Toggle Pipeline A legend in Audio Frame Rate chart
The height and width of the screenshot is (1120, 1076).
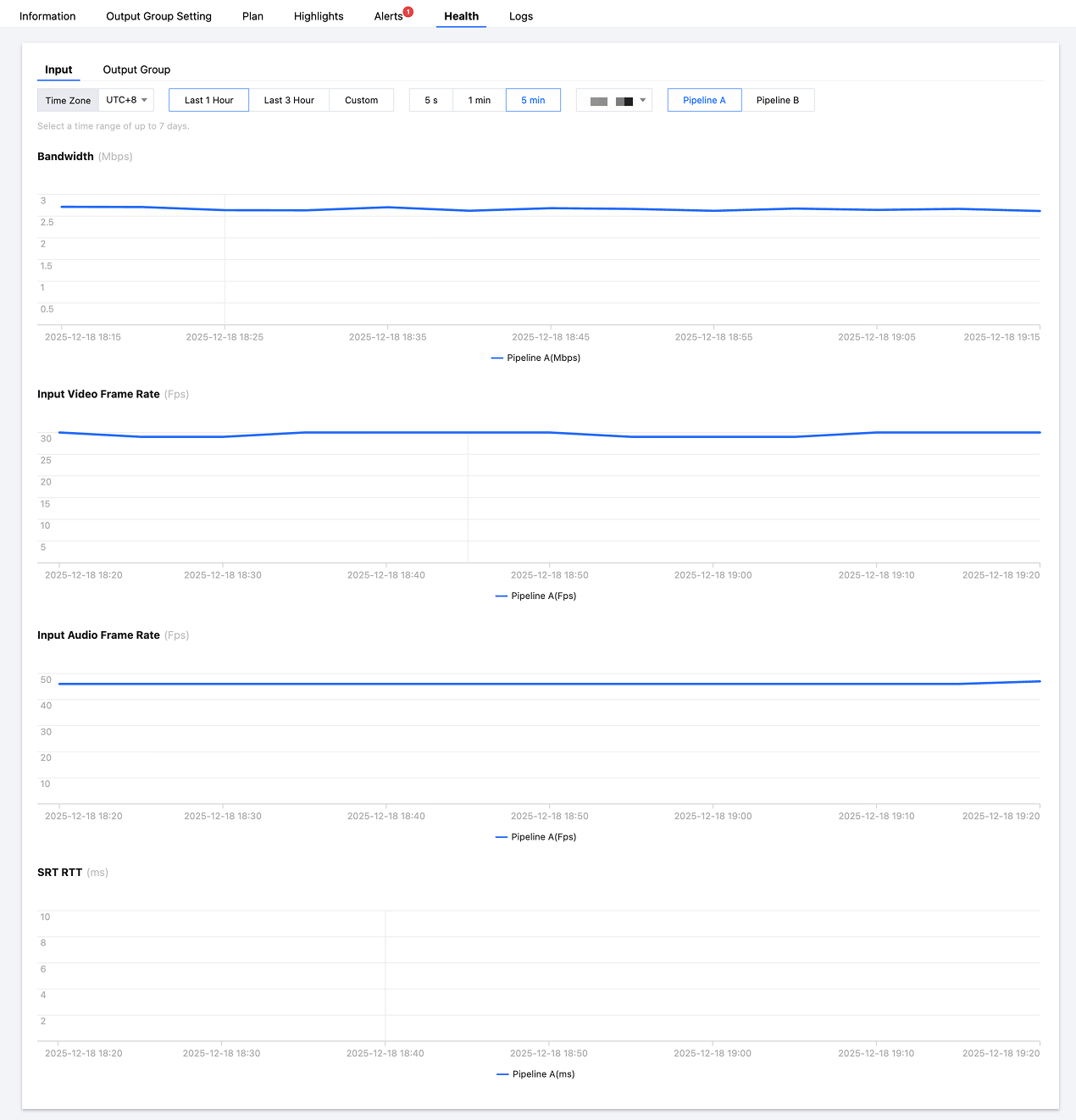click(x=535, y=837)
